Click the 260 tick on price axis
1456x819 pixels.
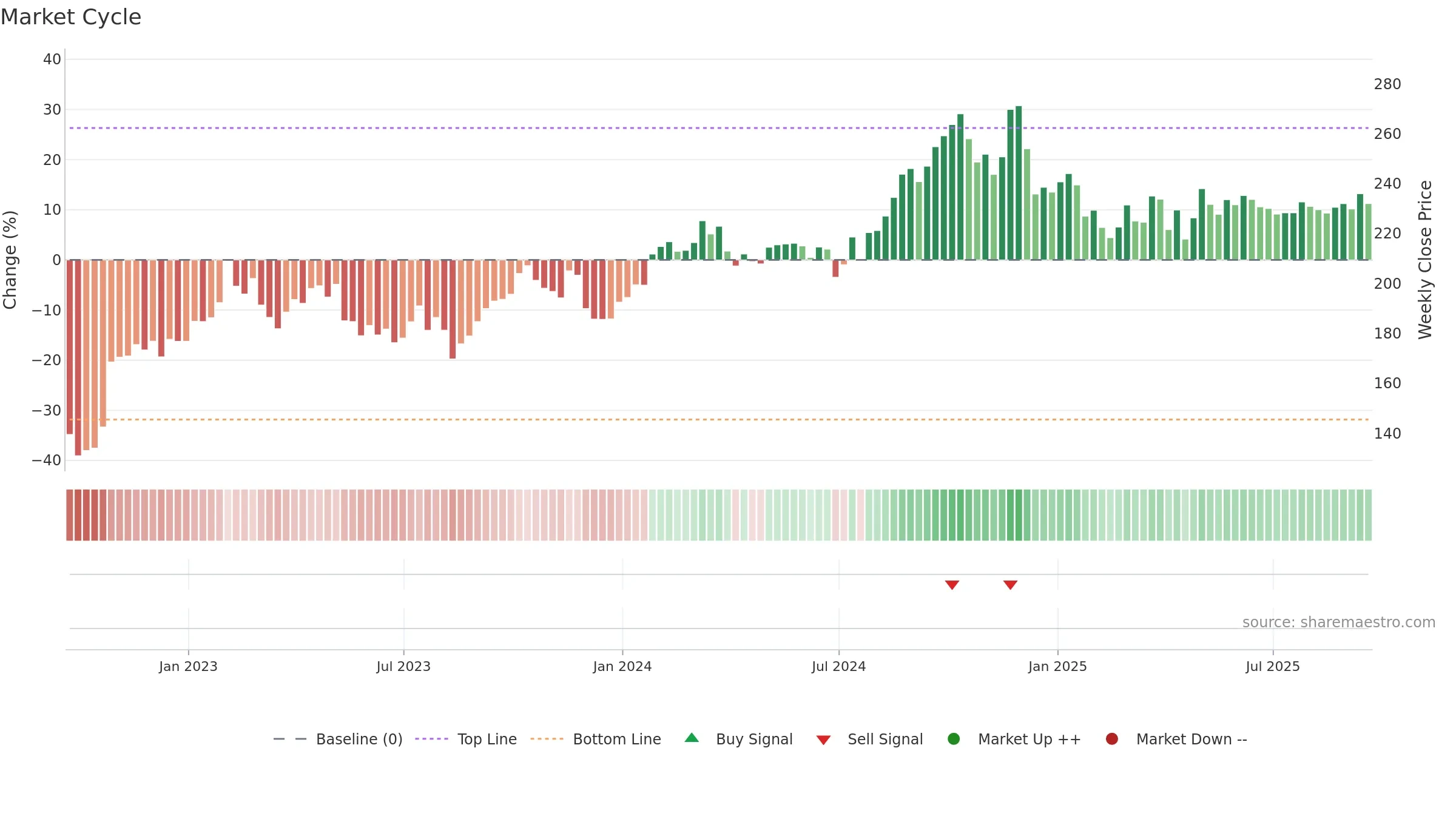point(1387,134)
